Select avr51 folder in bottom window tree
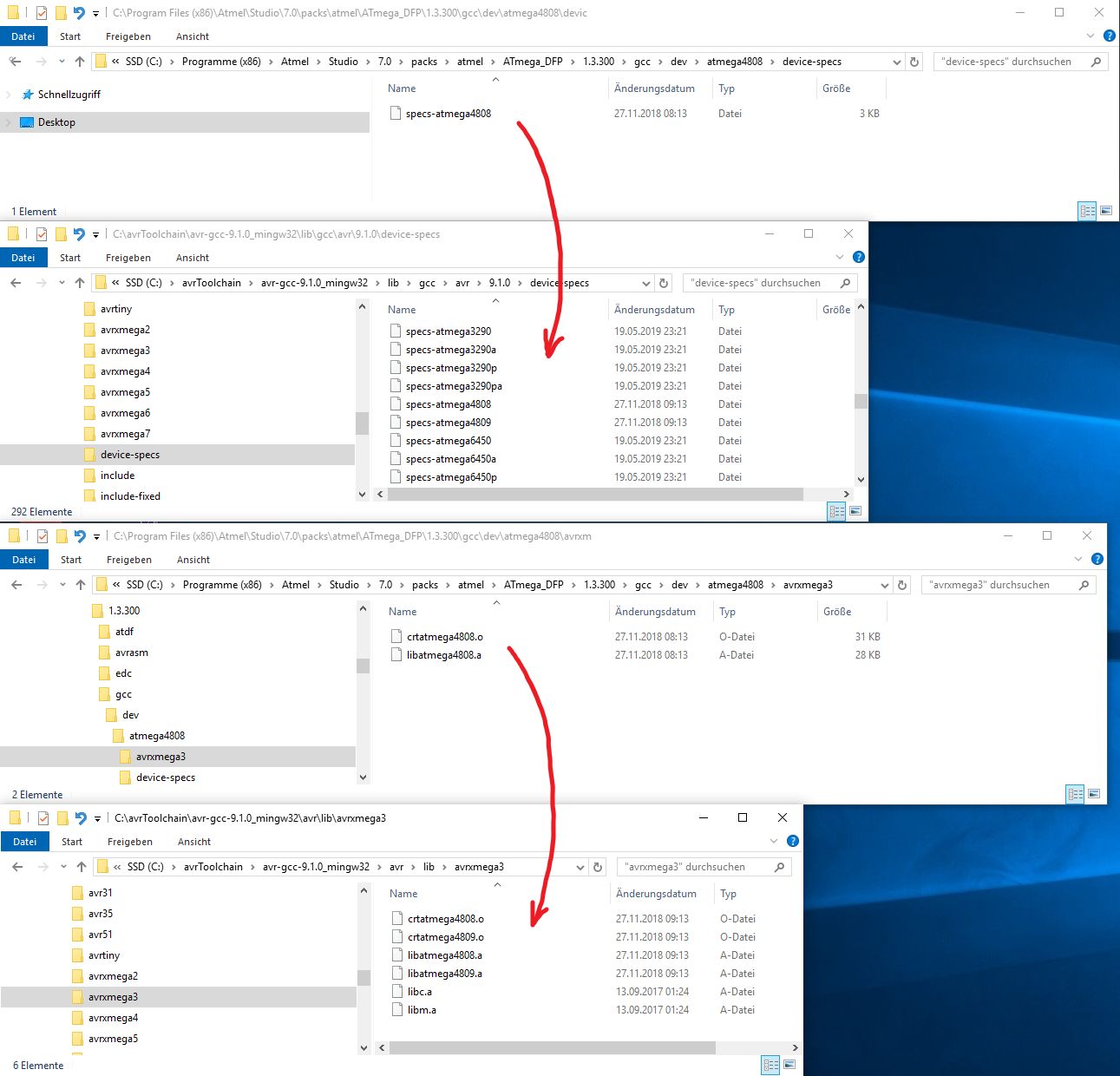Screen dimensions: 1120x1076 coord(100,935)
